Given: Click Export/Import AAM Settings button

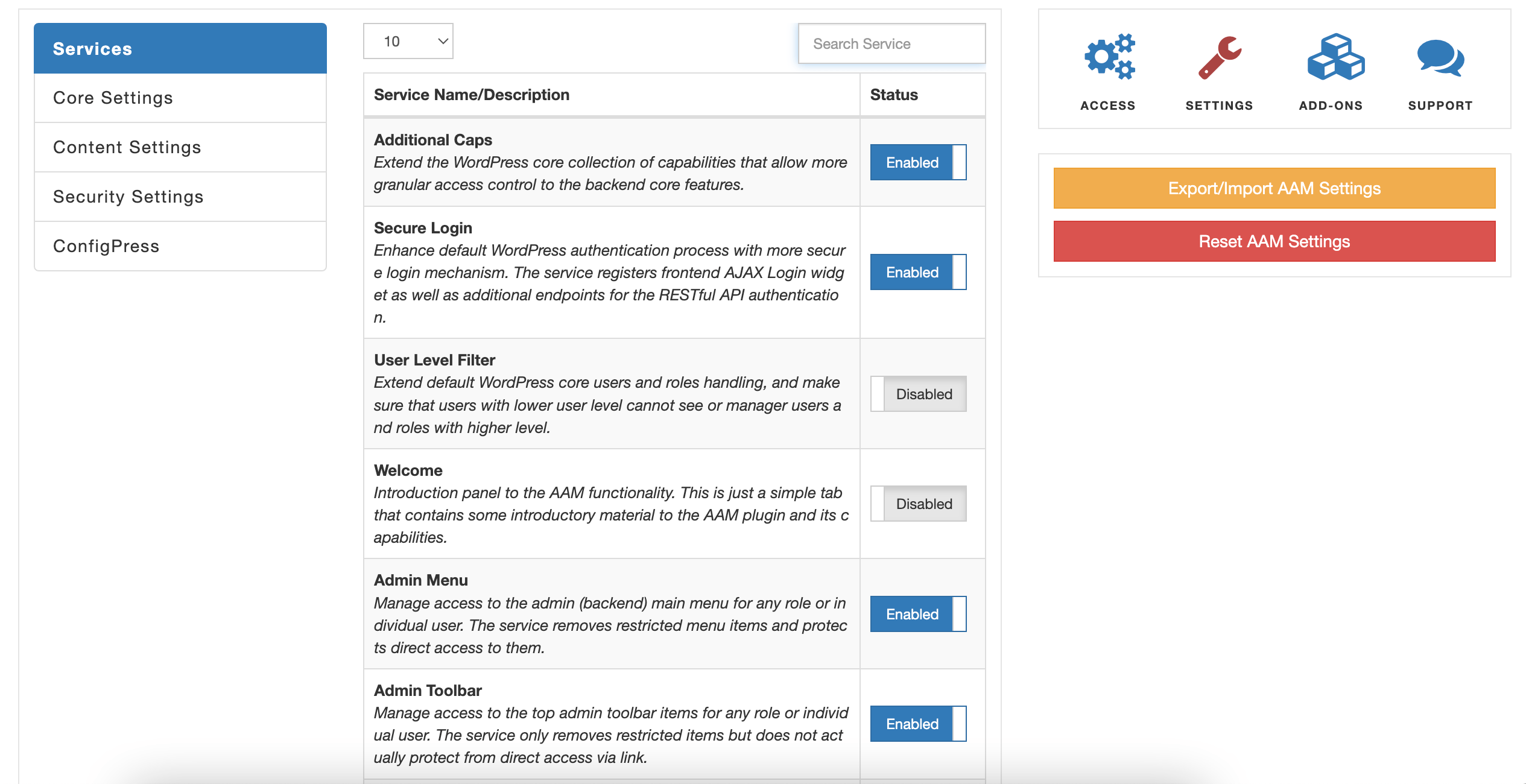Looking at the screenshot, I should (1274, 188).
